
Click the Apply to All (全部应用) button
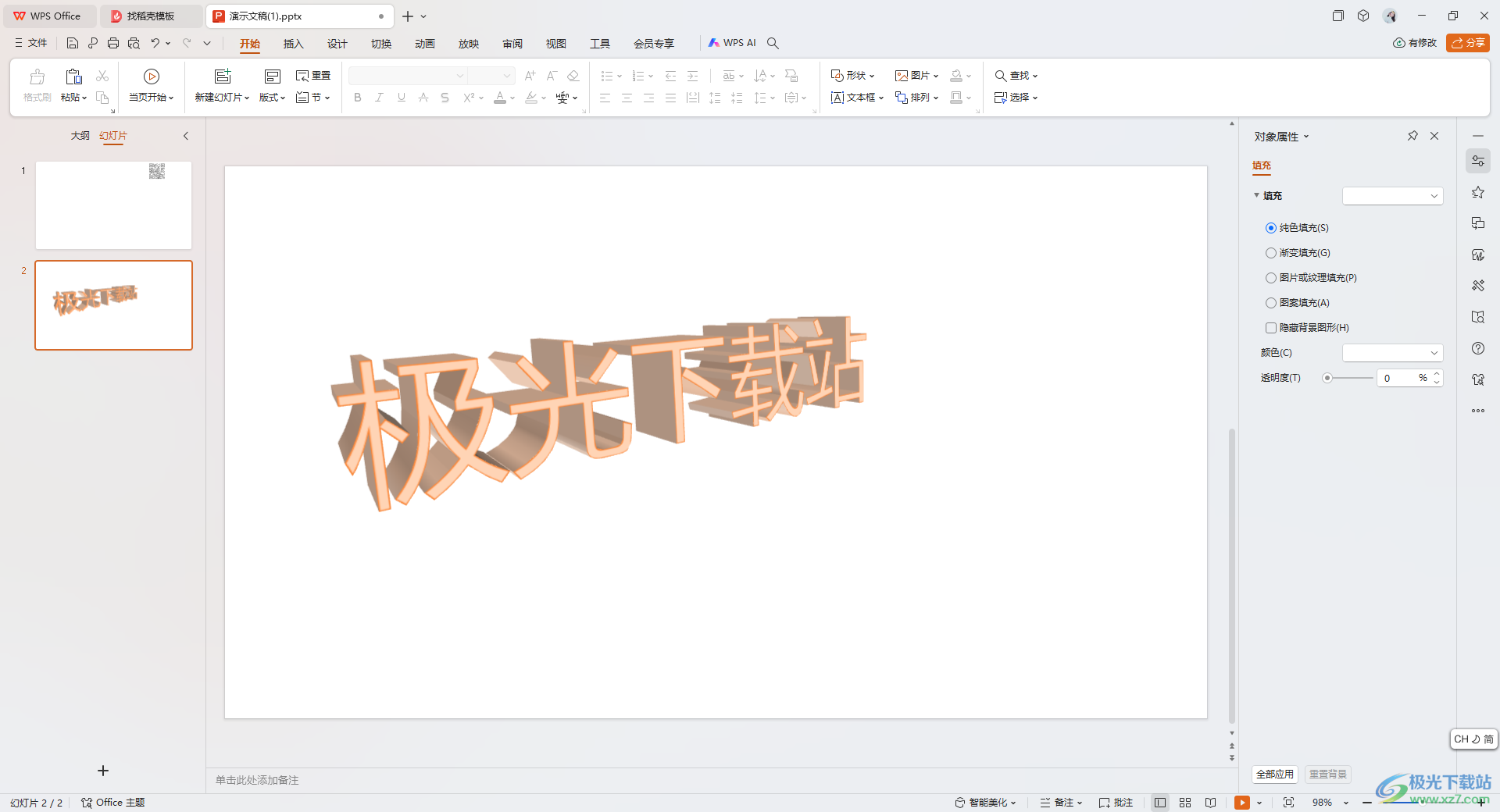pyautogui.click(x=1274, y=774)
